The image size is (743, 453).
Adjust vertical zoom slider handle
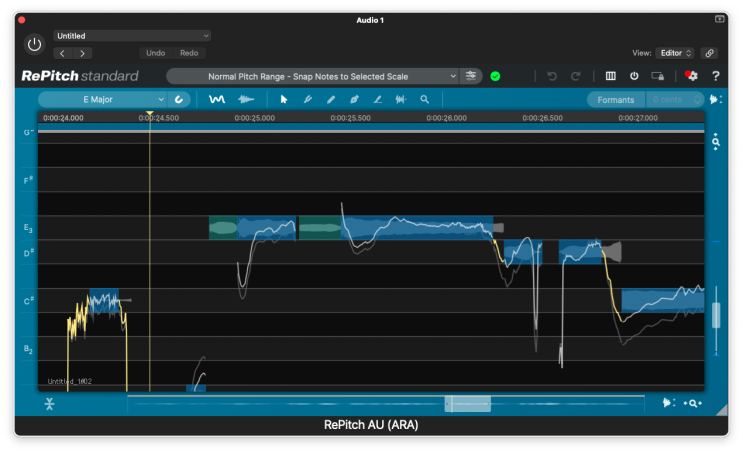point(716,315)
